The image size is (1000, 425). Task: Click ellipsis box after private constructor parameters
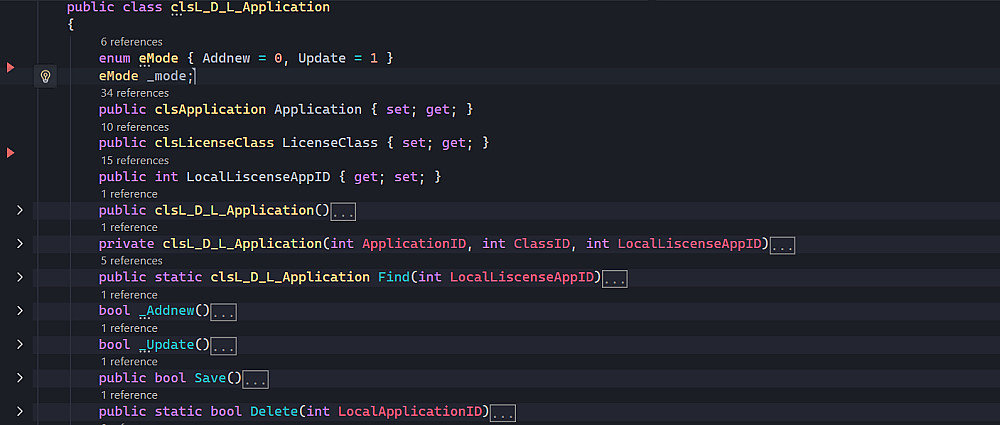(x=783, y=246)
